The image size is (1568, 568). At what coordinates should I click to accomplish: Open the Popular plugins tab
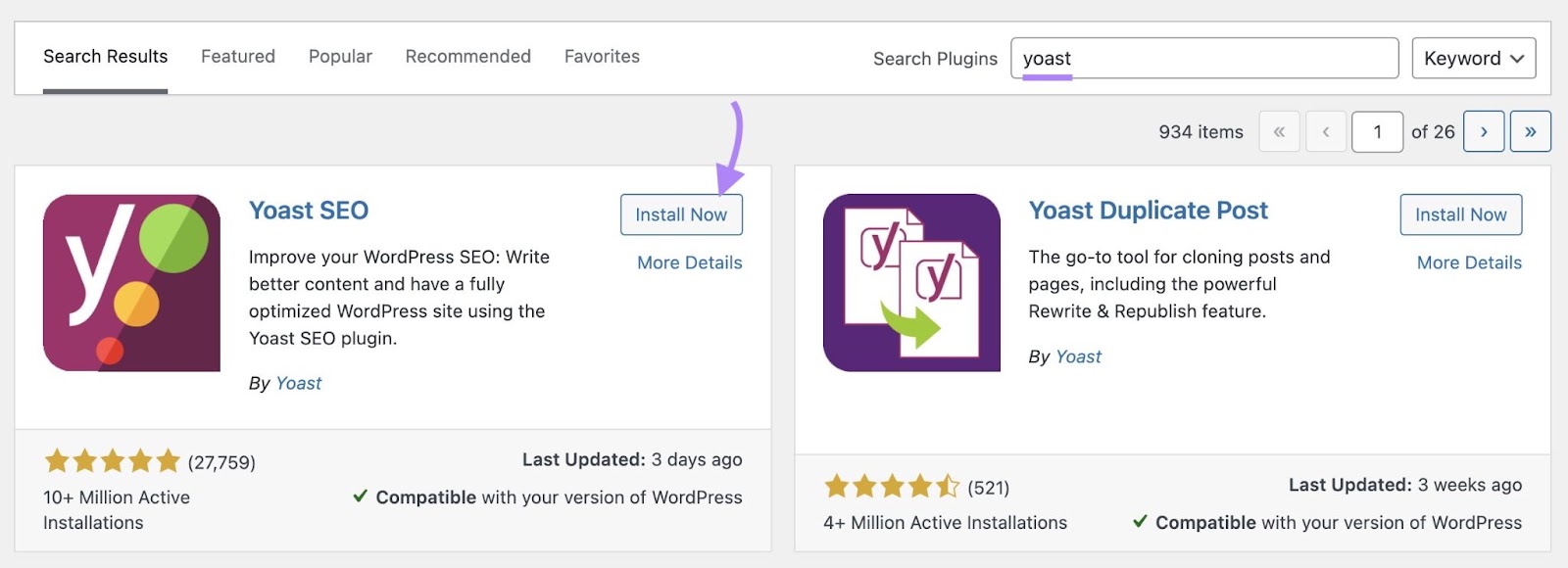[340, 56]
